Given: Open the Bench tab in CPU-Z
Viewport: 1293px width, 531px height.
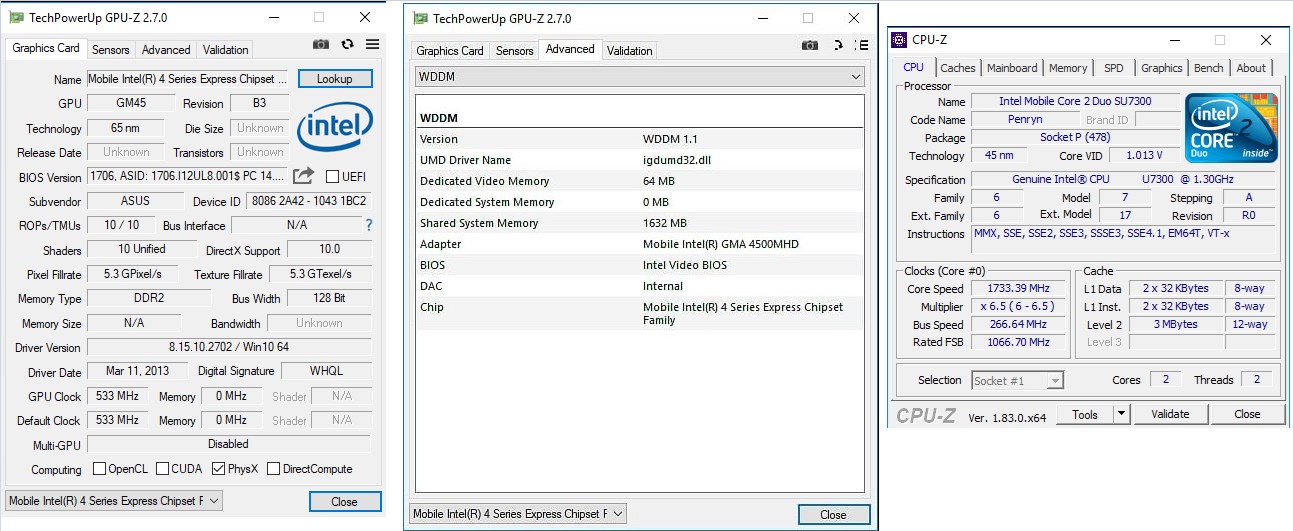Looking at the screenshot, I should click(x=1208, y=68).
